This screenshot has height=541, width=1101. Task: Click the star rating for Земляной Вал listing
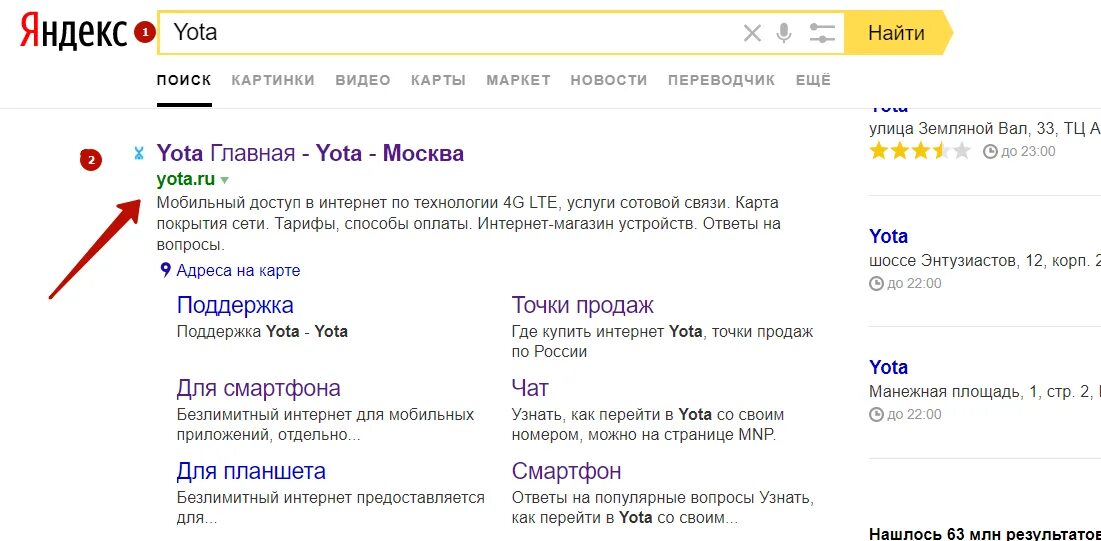(x=920, y=151)
